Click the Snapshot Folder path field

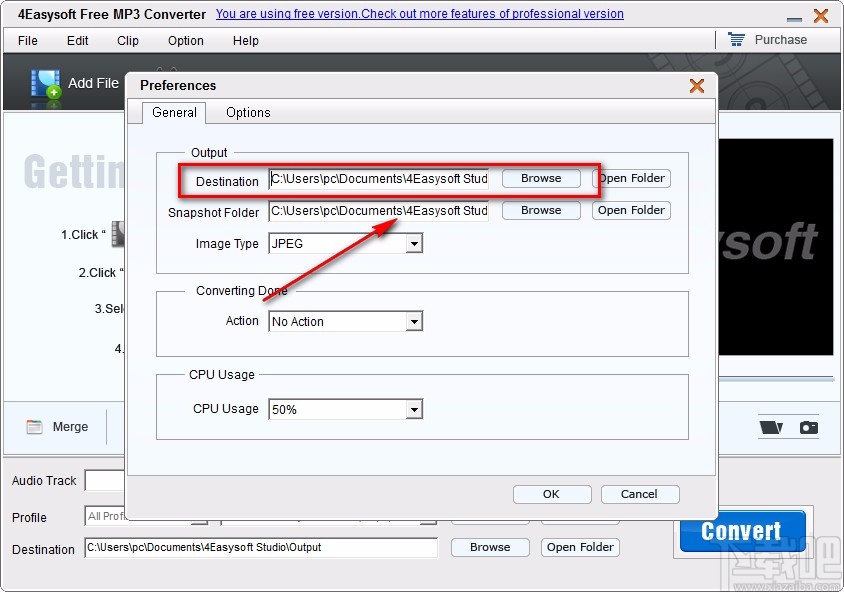coord(378,210)
